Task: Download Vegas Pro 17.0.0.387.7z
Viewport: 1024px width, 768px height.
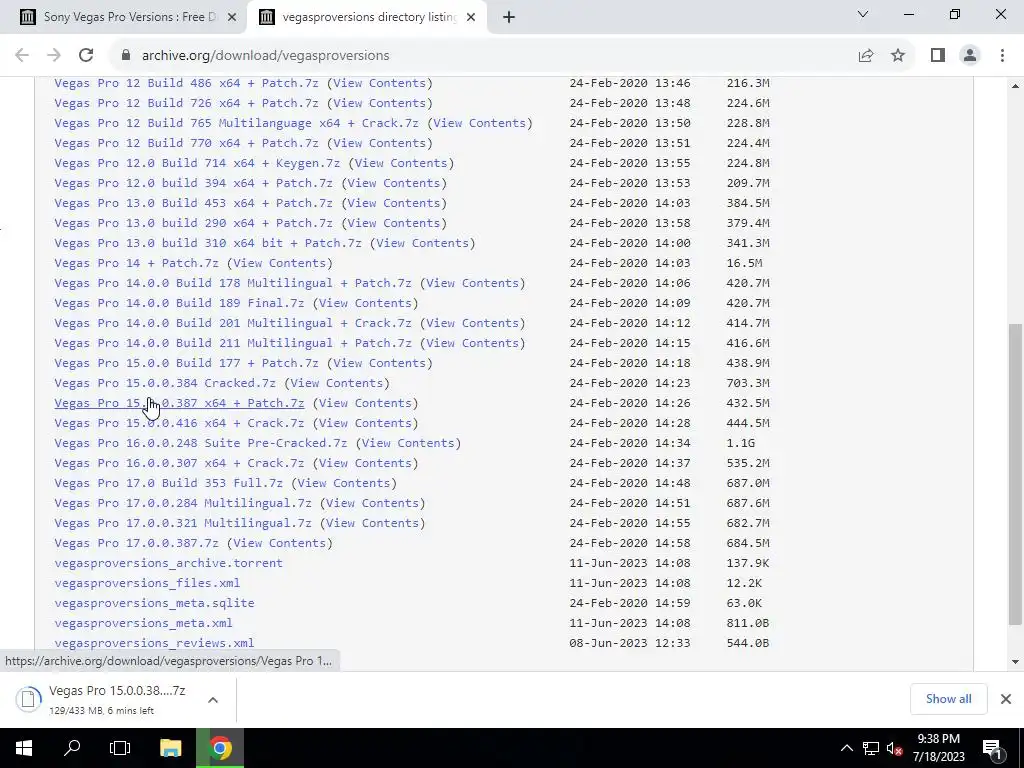Action: 136,543
